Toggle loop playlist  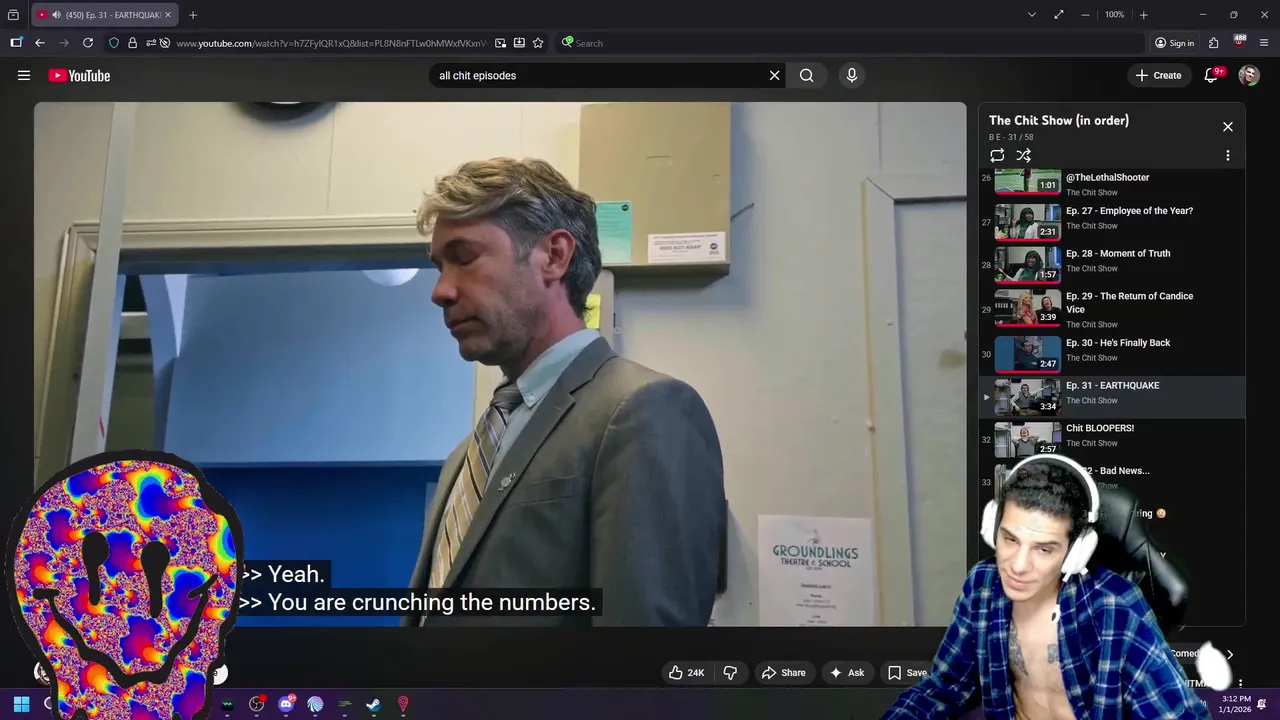tap(997, 155)
